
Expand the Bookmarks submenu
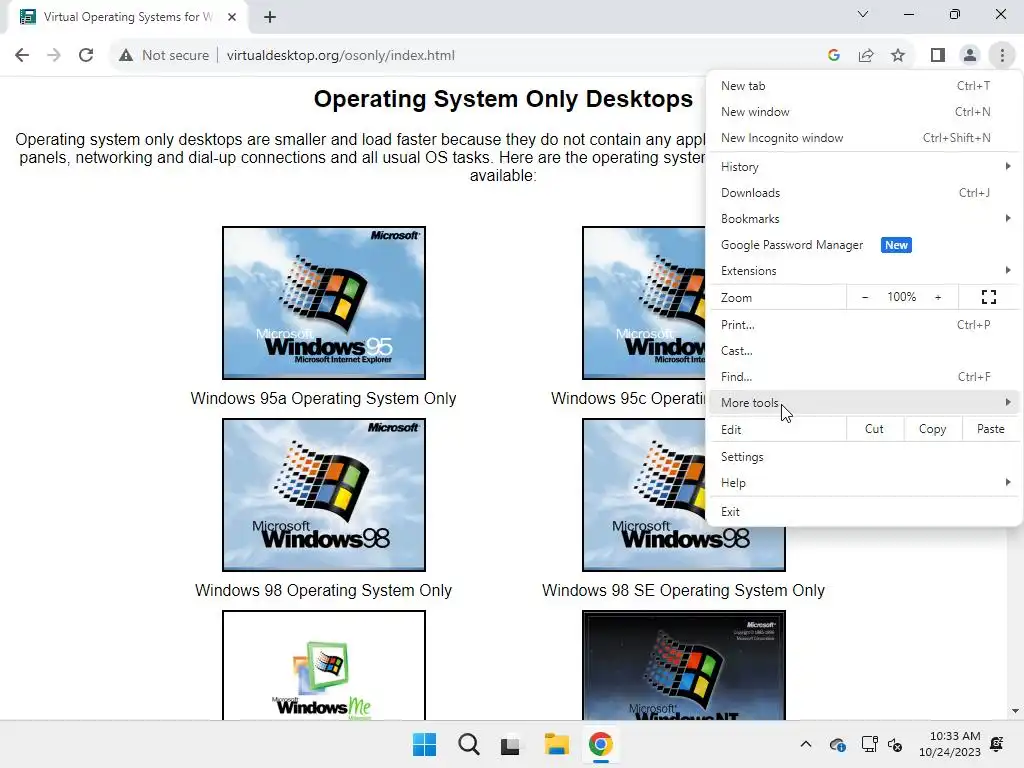point(865,219)
